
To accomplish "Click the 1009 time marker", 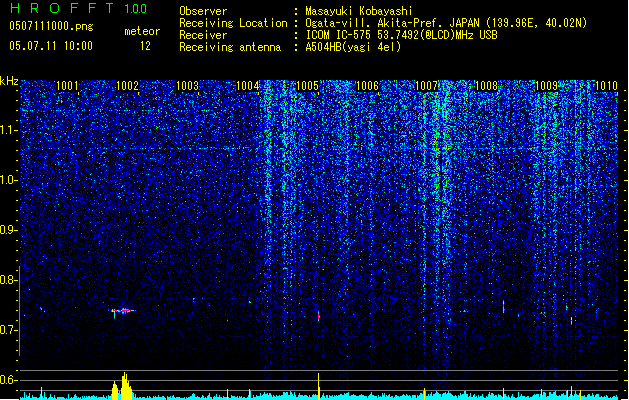I will coord(546,86).
